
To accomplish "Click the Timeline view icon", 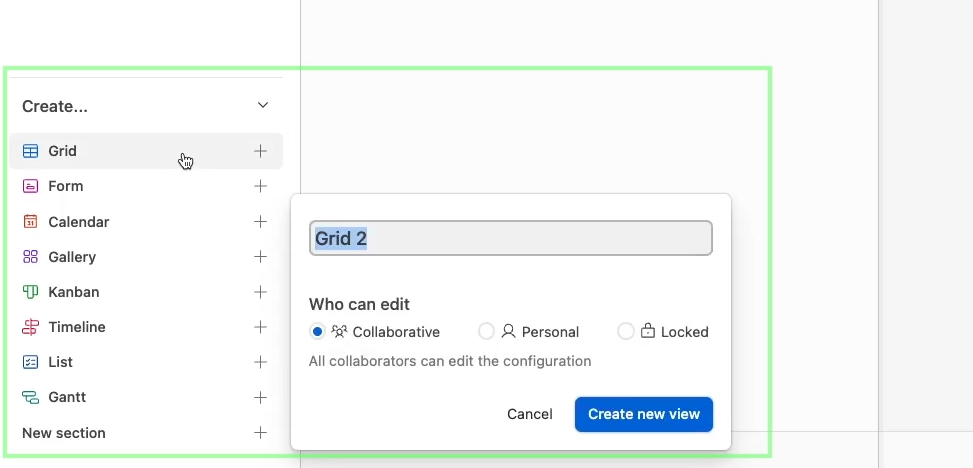I will click(x=30, y=327).
